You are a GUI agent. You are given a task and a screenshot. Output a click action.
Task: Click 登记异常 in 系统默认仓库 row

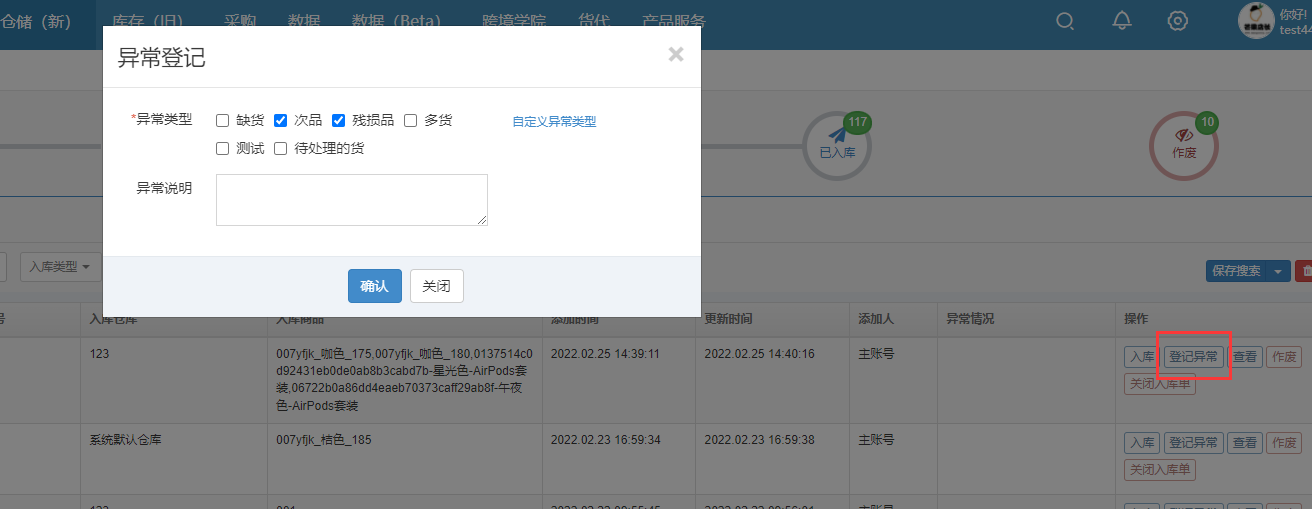point(1194,442)
